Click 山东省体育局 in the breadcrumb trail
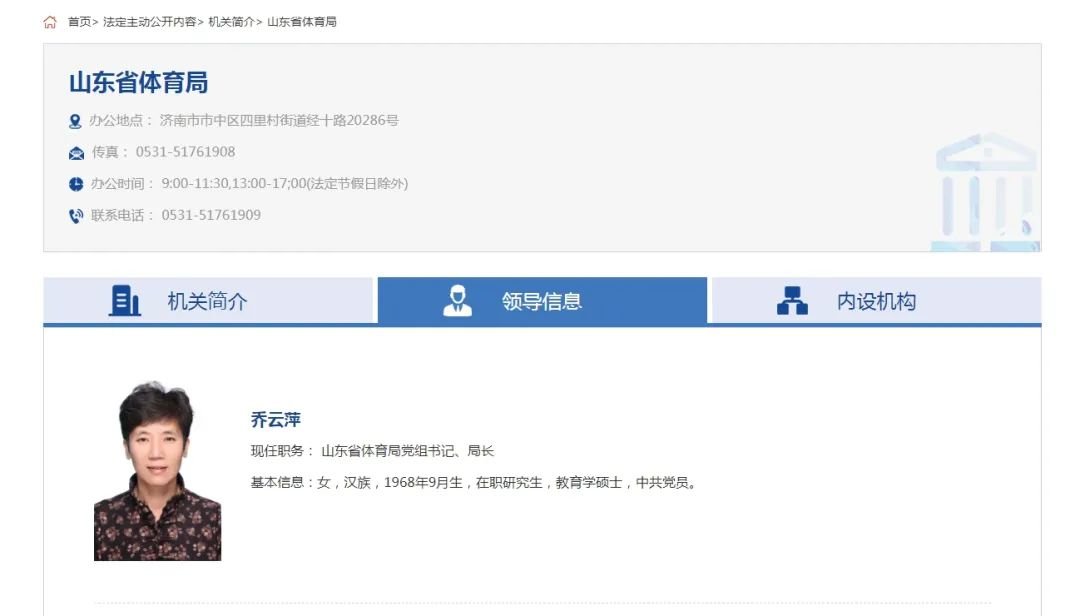Screen dimensions: 1080x616 tap(303, 21)
